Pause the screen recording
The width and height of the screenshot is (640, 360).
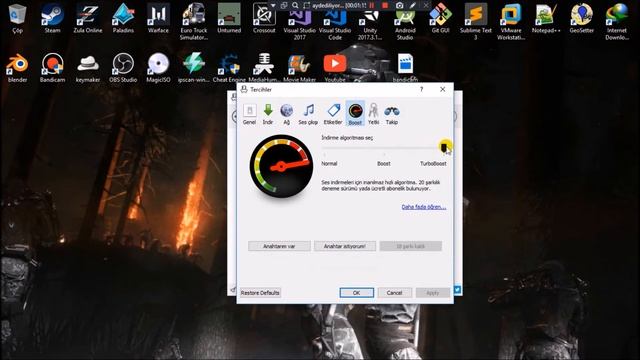372,5
